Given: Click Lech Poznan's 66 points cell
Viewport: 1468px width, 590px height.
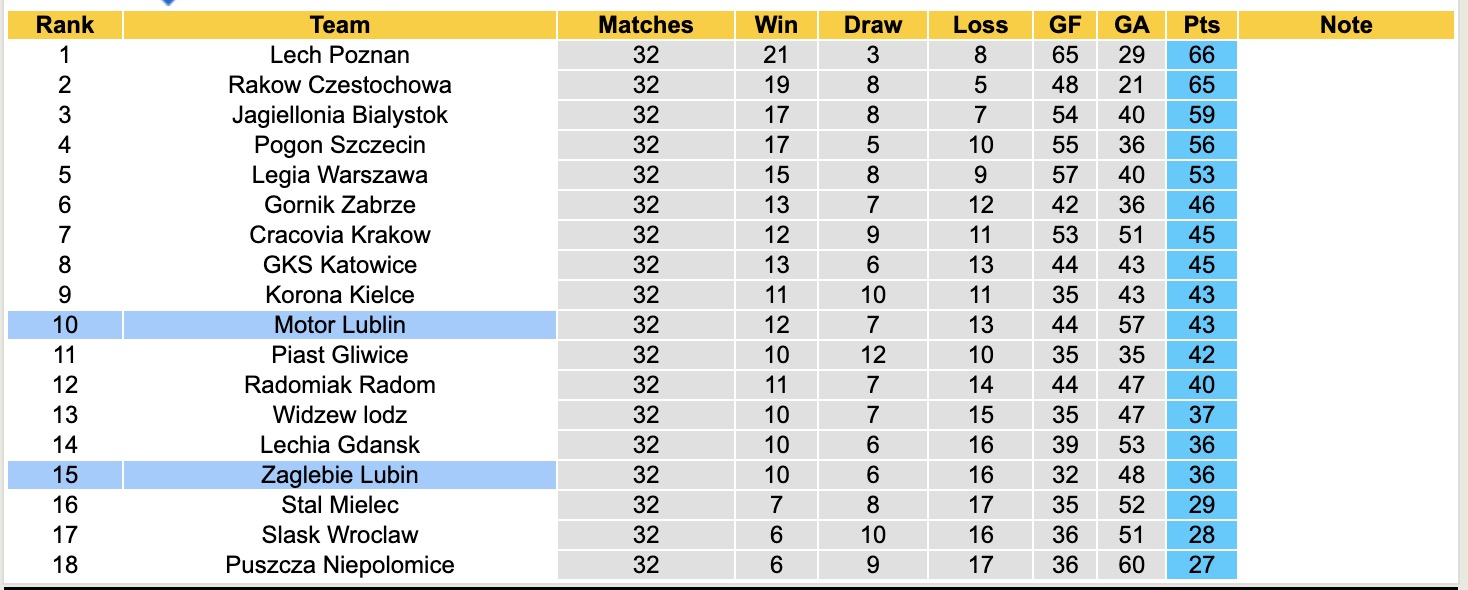Looking at the screenshot, I should pyautogui.click(x=1201, y=55).
